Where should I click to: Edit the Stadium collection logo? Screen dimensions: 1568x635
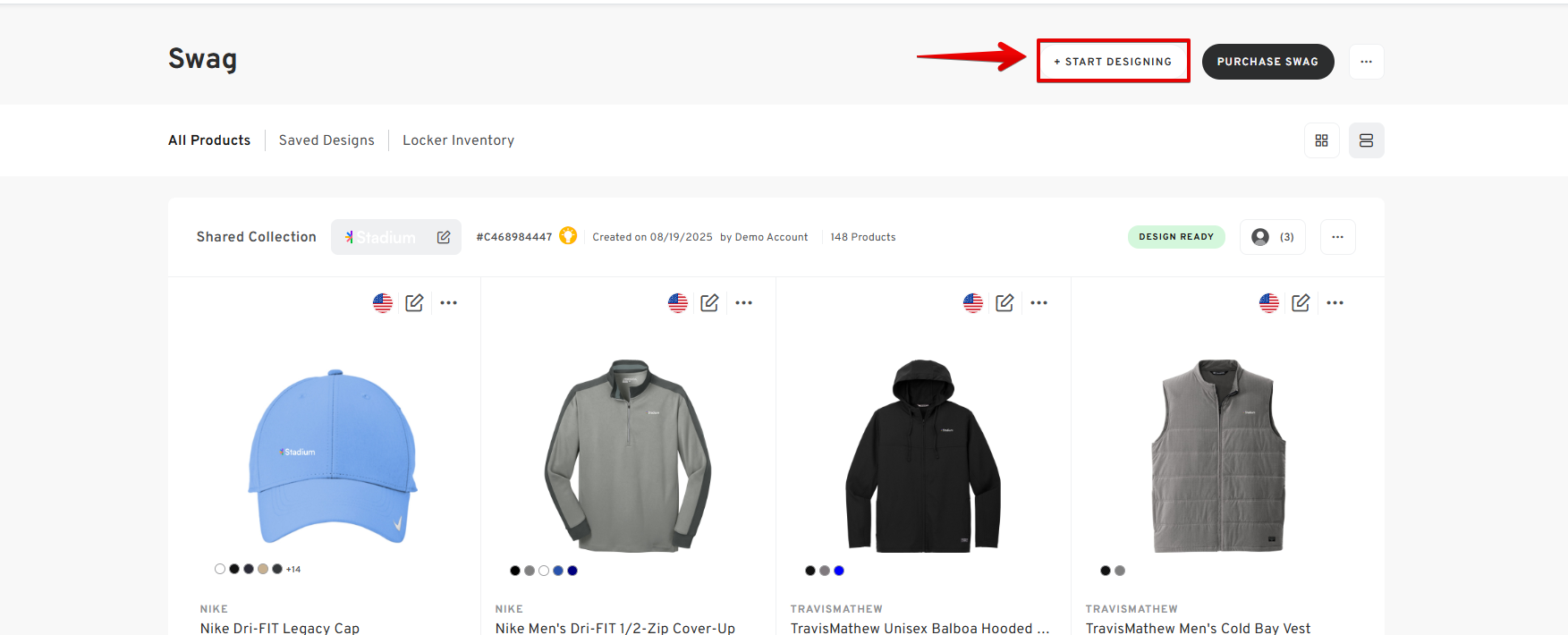444,237
